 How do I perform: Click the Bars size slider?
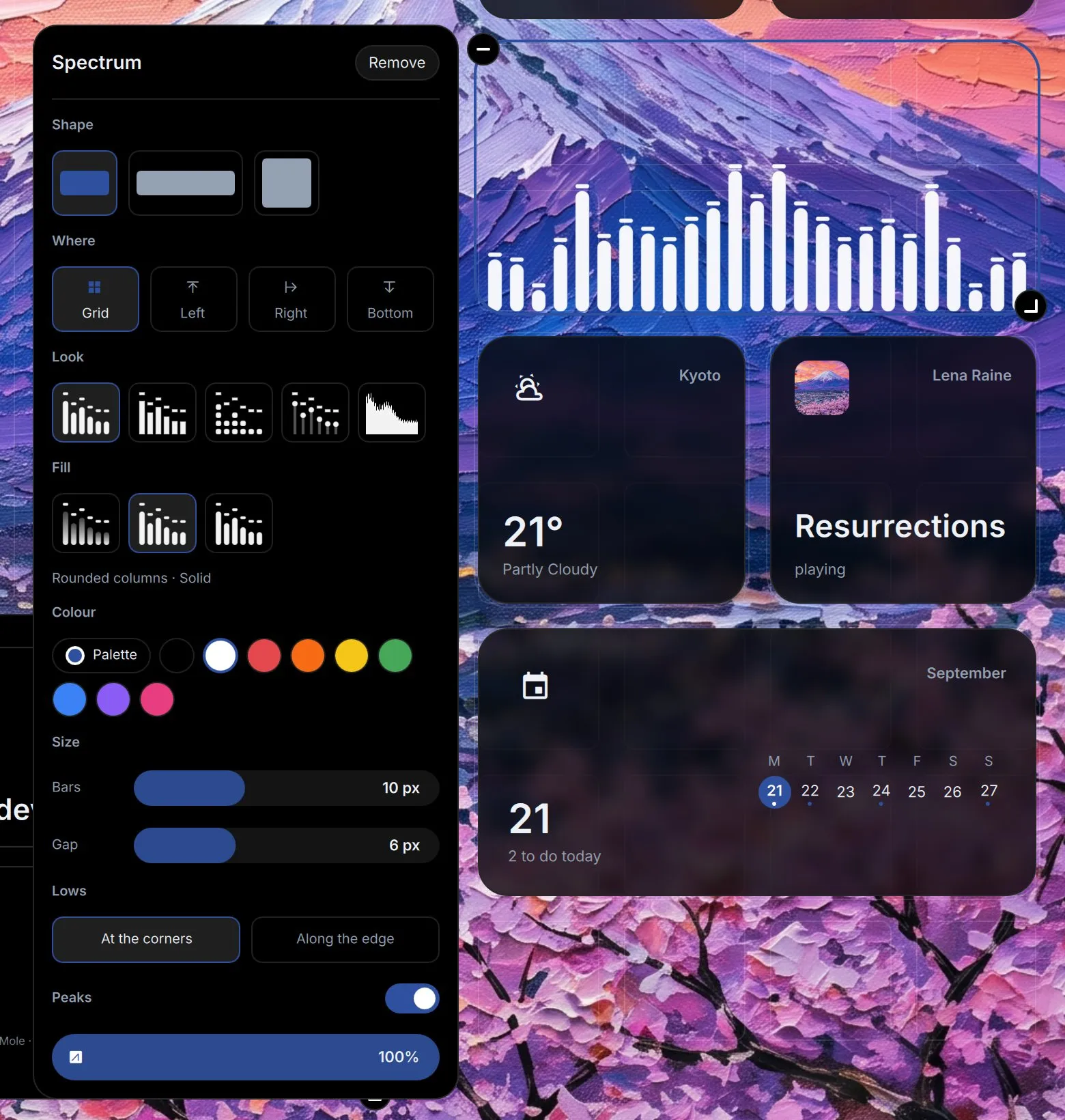pos(287,788)
